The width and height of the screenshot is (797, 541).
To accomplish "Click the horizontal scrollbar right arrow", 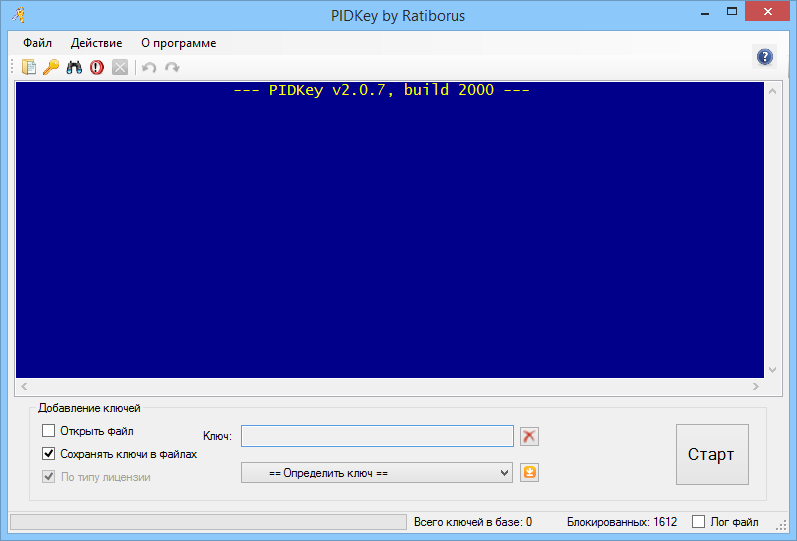I will pos(756,386).
